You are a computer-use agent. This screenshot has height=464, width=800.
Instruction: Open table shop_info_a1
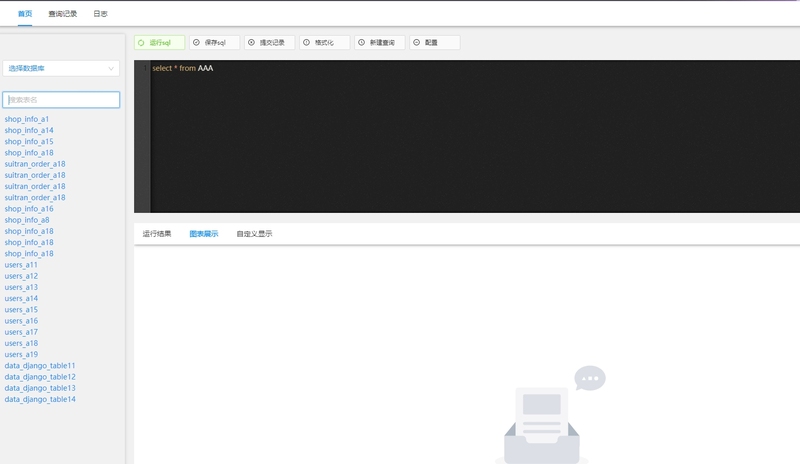[27, 119]
